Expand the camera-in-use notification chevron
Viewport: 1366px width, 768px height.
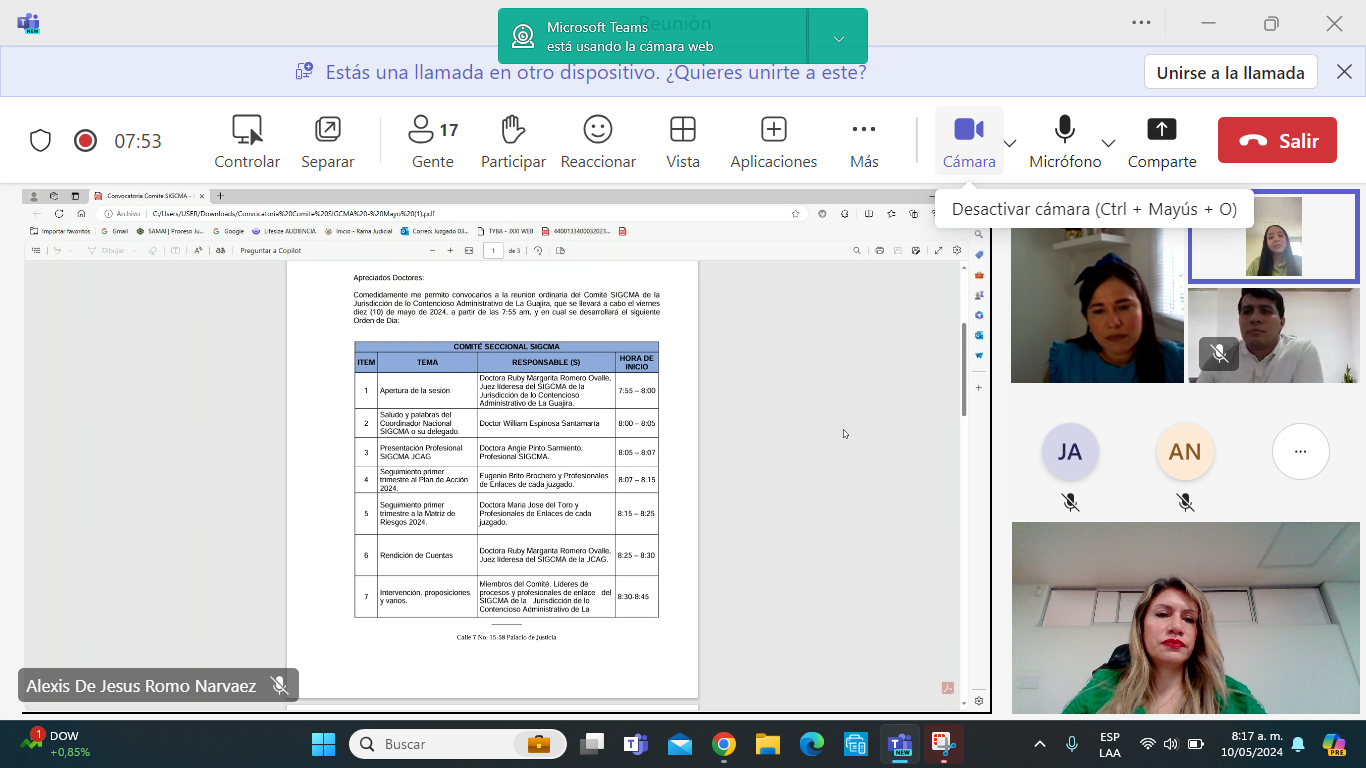coord(839,38)
